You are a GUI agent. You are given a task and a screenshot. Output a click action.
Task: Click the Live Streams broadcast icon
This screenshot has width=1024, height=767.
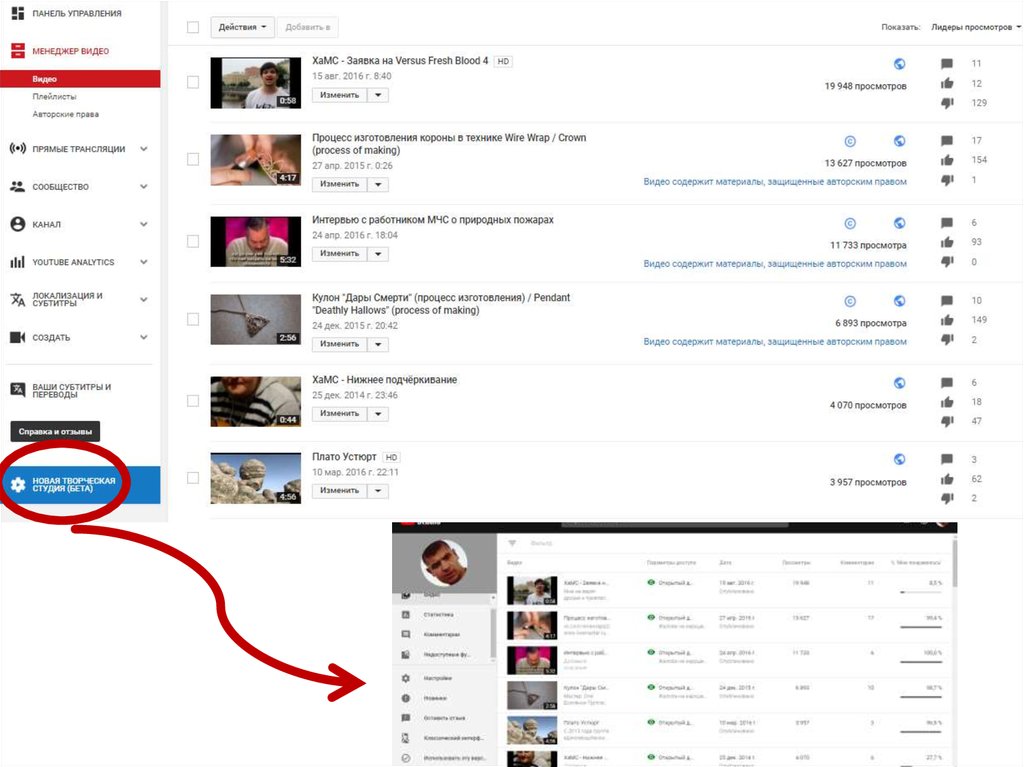(17, 149)
